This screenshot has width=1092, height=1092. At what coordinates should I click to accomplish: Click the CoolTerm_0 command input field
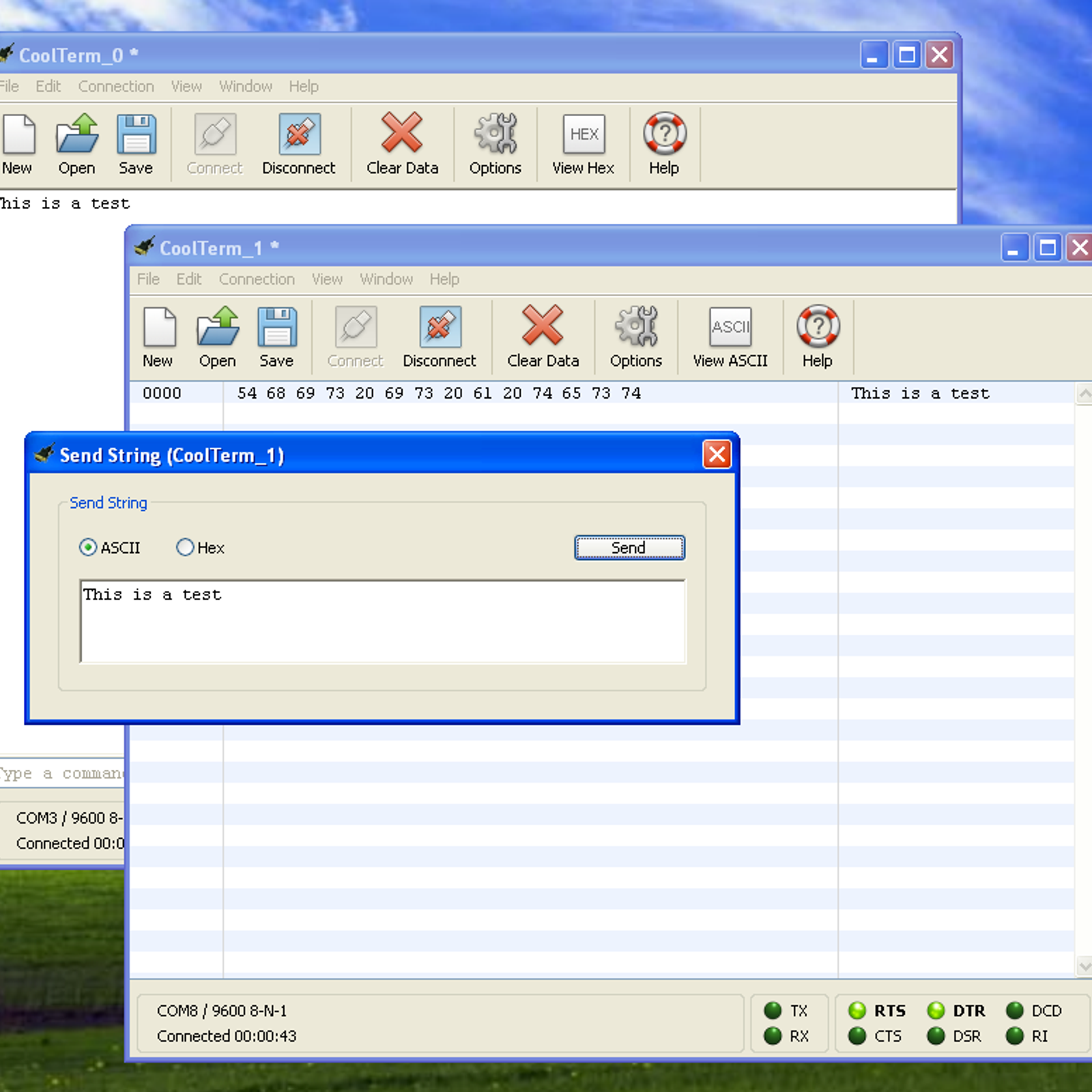63,774
